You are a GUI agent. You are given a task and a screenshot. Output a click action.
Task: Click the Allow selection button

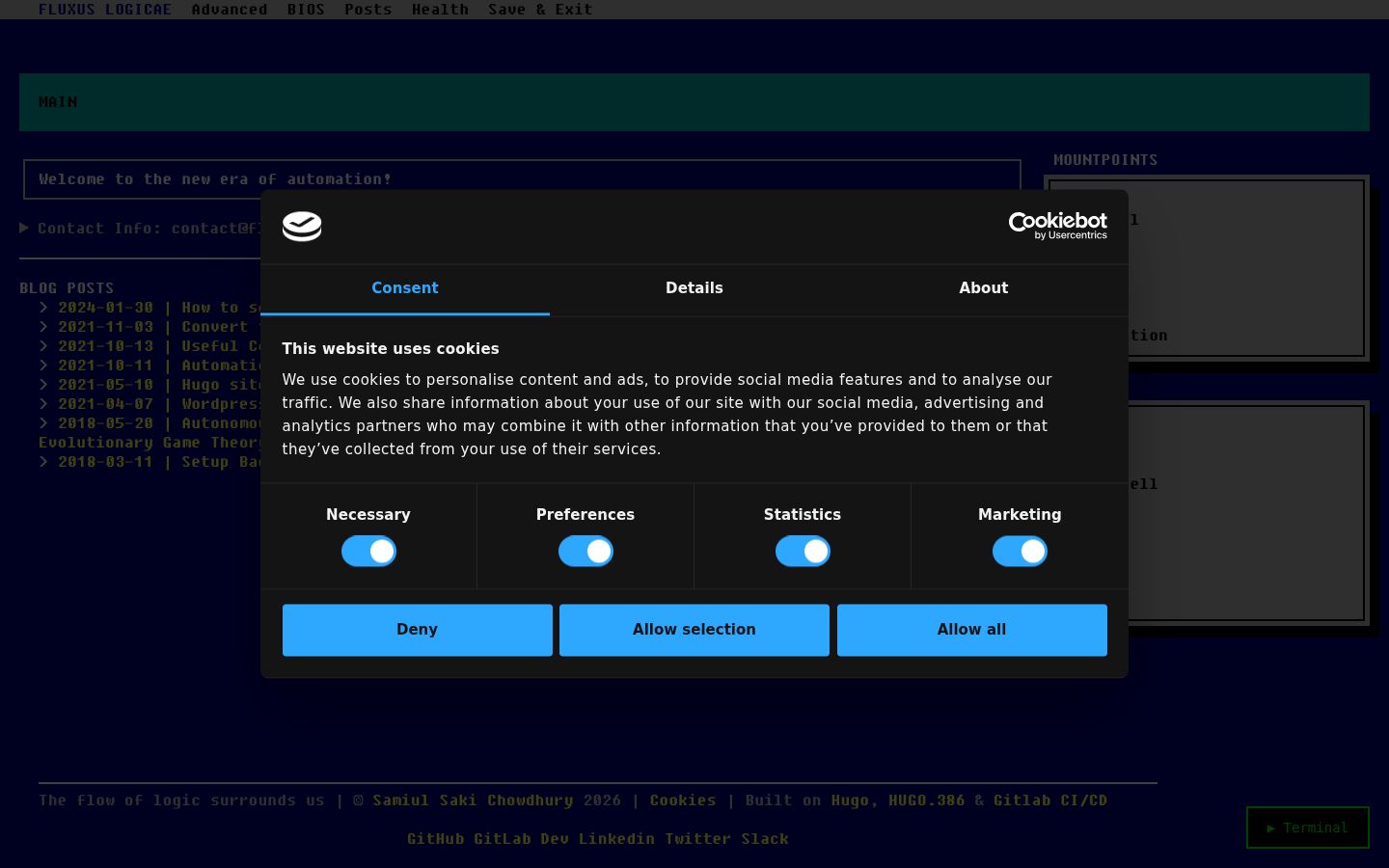point(694,630)
